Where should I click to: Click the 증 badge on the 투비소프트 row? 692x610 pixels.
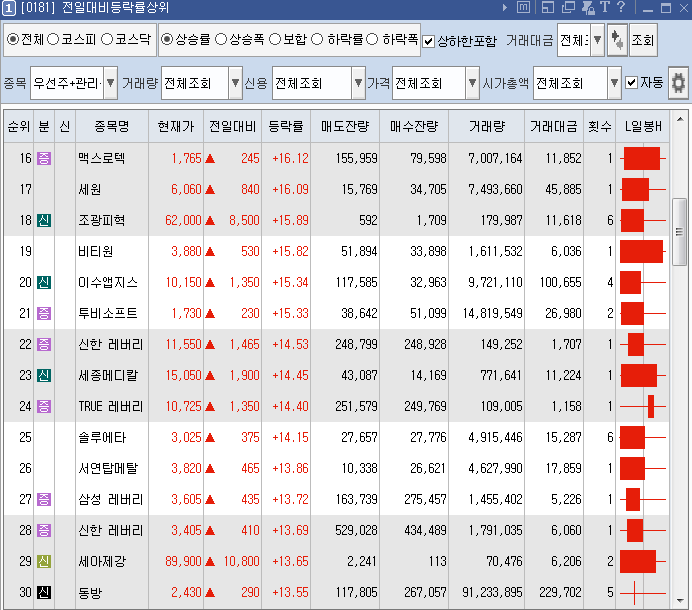point(44,313)
